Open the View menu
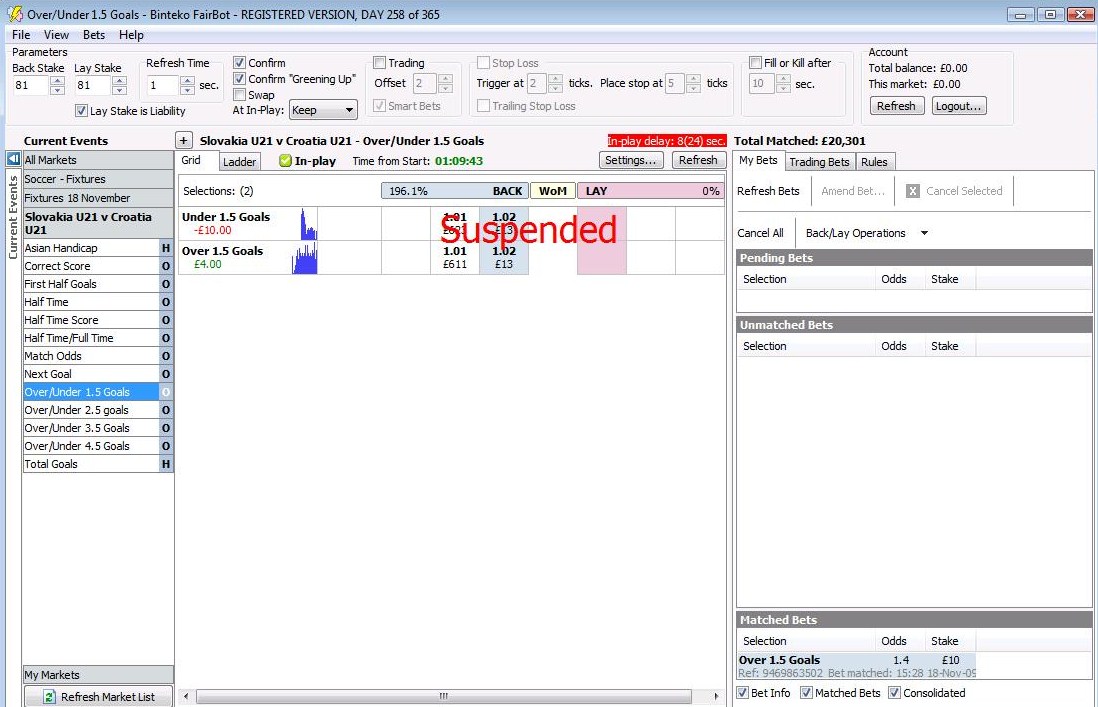1098x707 pixels. point(56,35)
